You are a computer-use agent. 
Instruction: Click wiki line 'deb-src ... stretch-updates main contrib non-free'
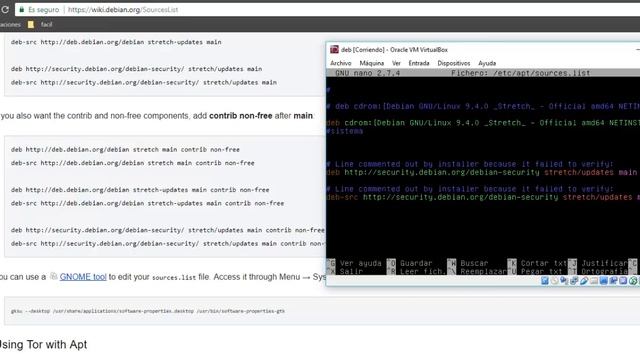[x=147, y=203]
